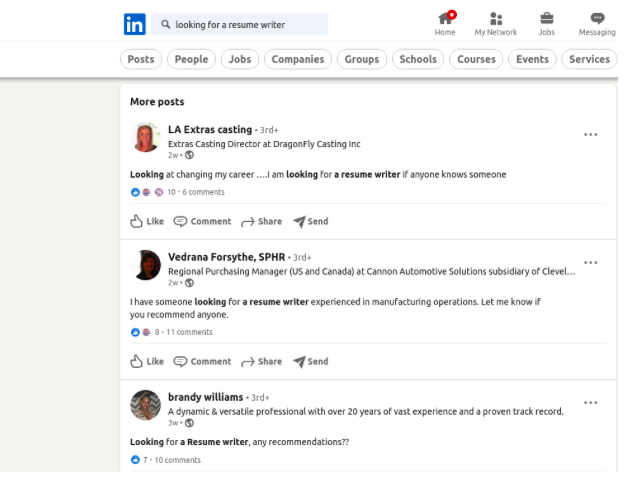Send the Vedrana Forsythe post
Screen dimensions: 627x477
[x=311, y=361]
